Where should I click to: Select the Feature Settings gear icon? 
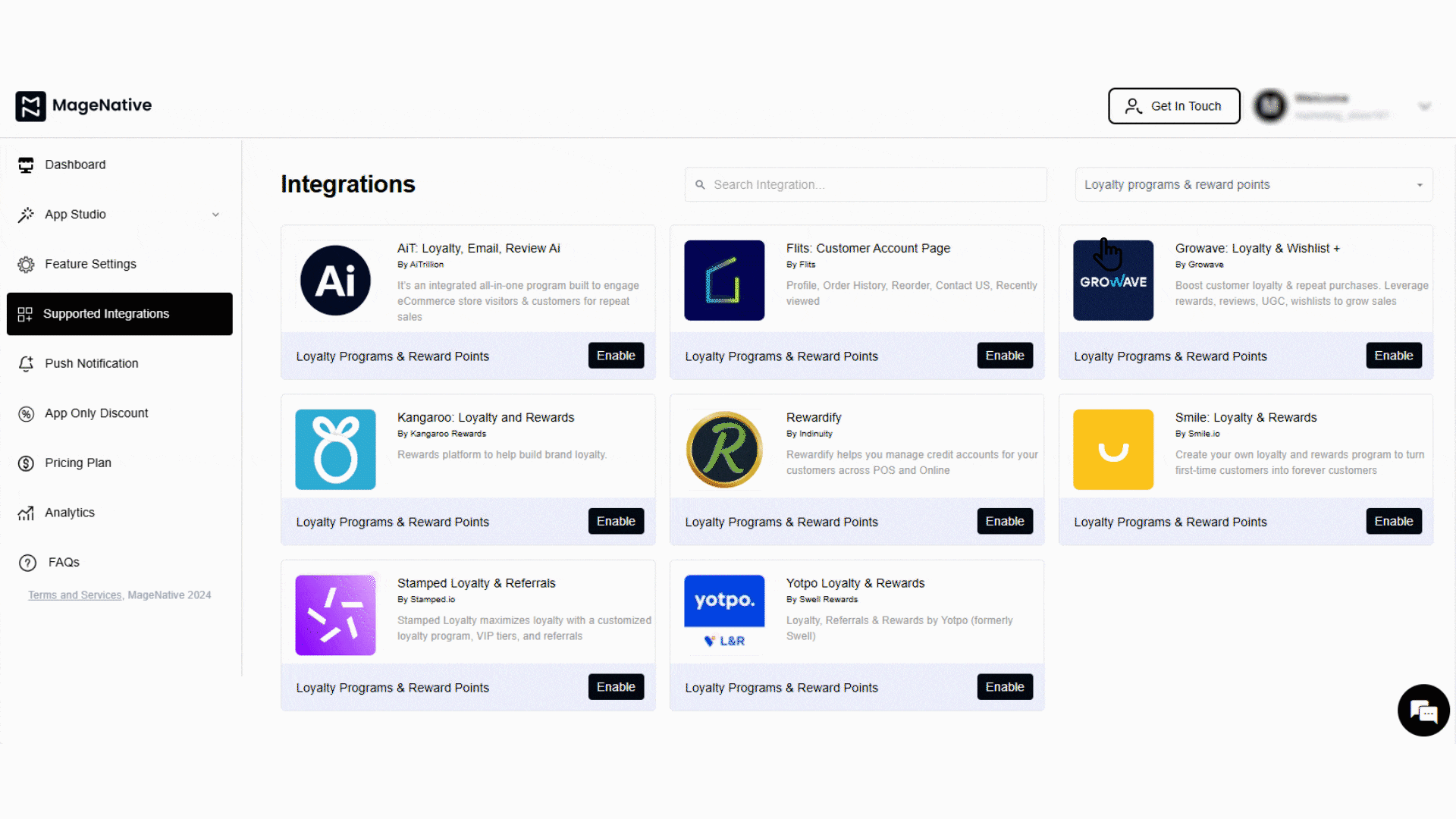pos(26,264)
